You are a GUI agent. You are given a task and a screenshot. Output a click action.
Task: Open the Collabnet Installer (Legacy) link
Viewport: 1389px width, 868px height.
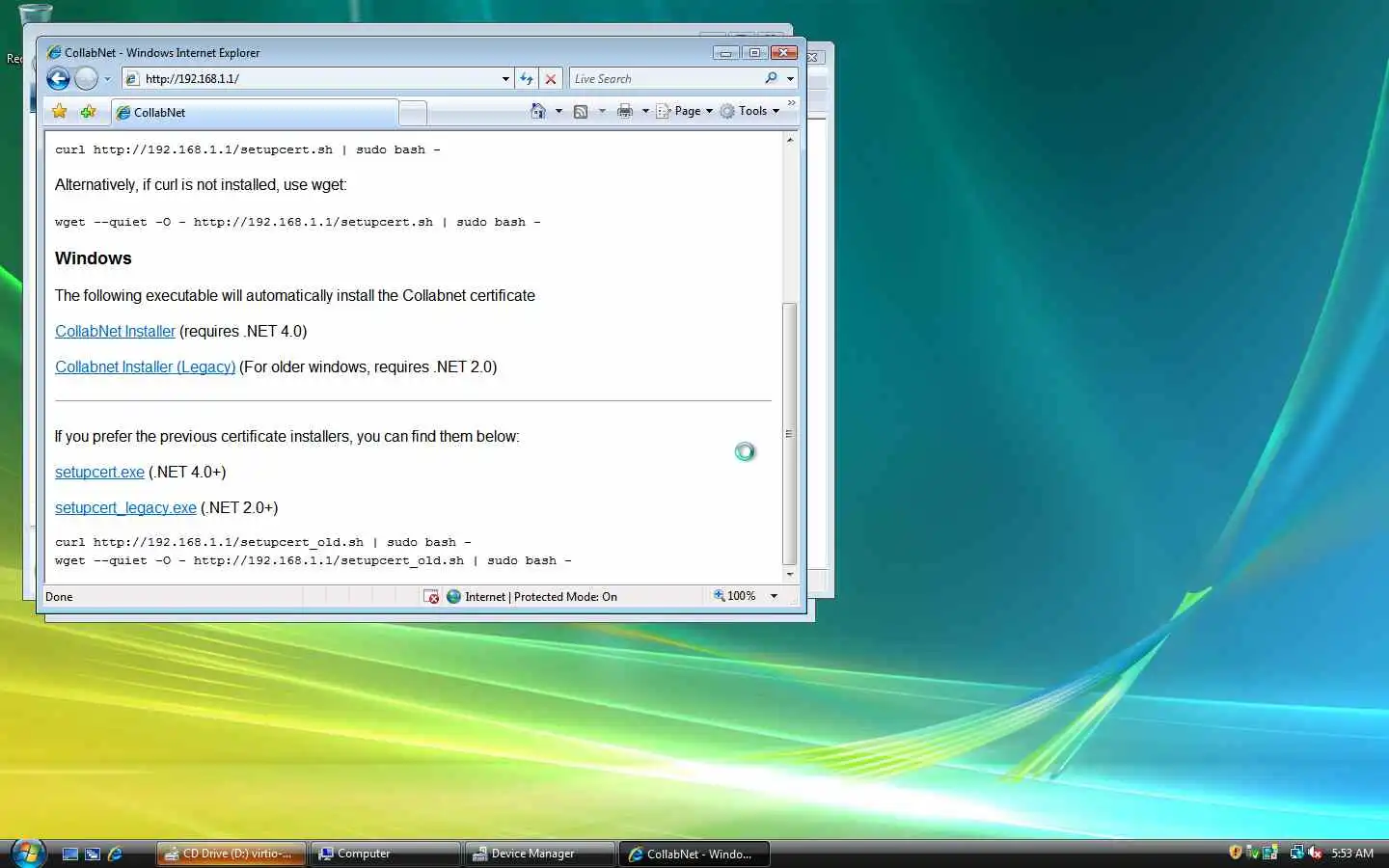pos(145,366)
